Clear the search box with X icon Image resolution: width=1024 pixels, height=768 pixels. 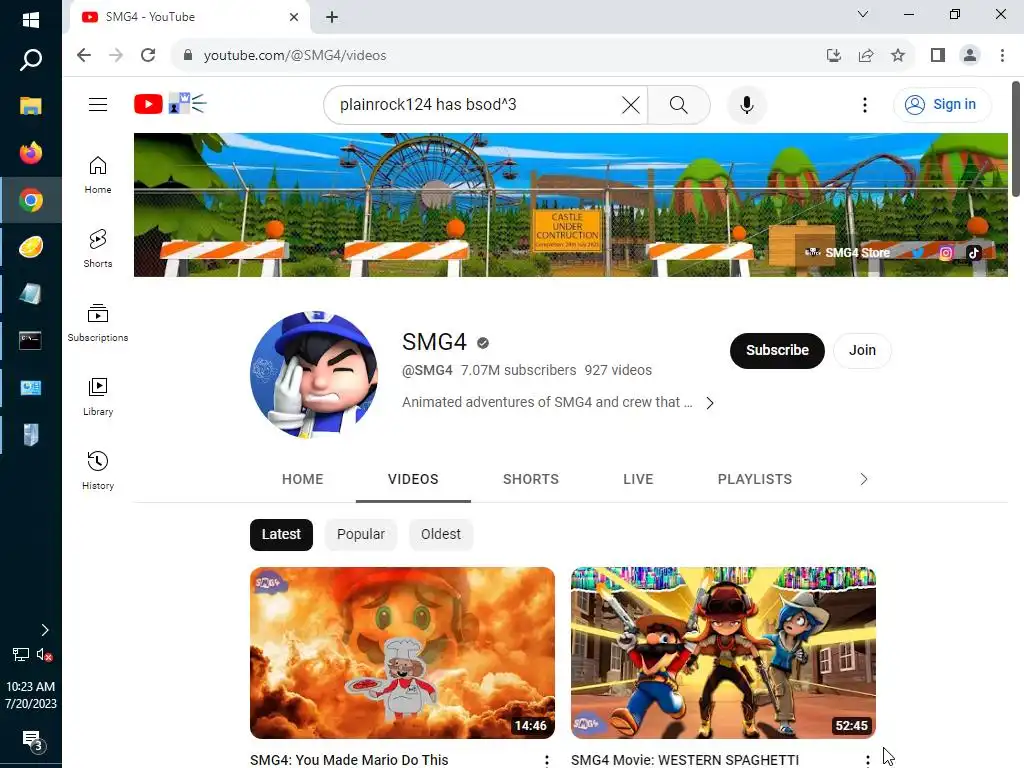631,104
